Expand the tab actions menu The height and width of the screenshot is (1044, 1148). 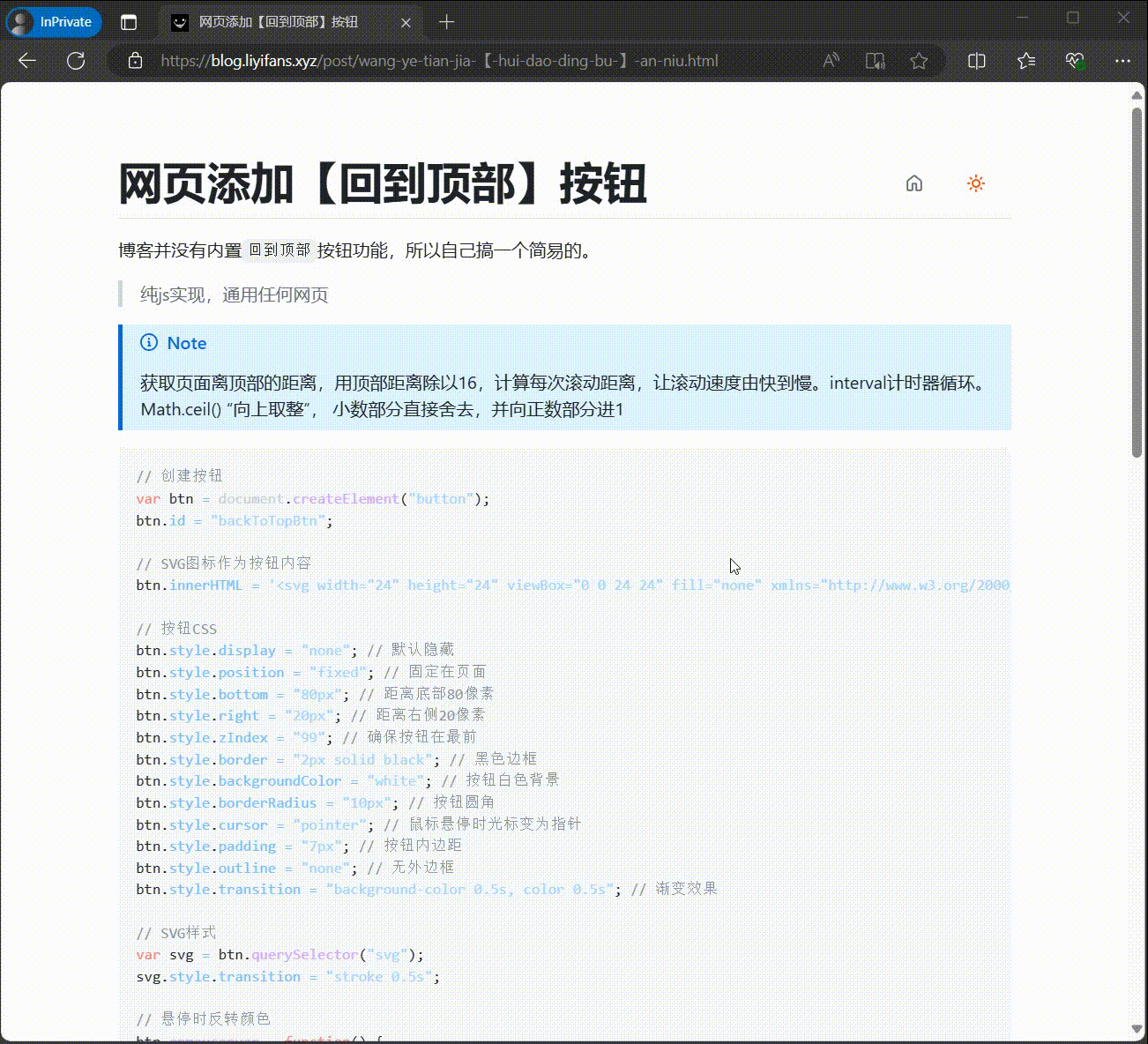129,22
